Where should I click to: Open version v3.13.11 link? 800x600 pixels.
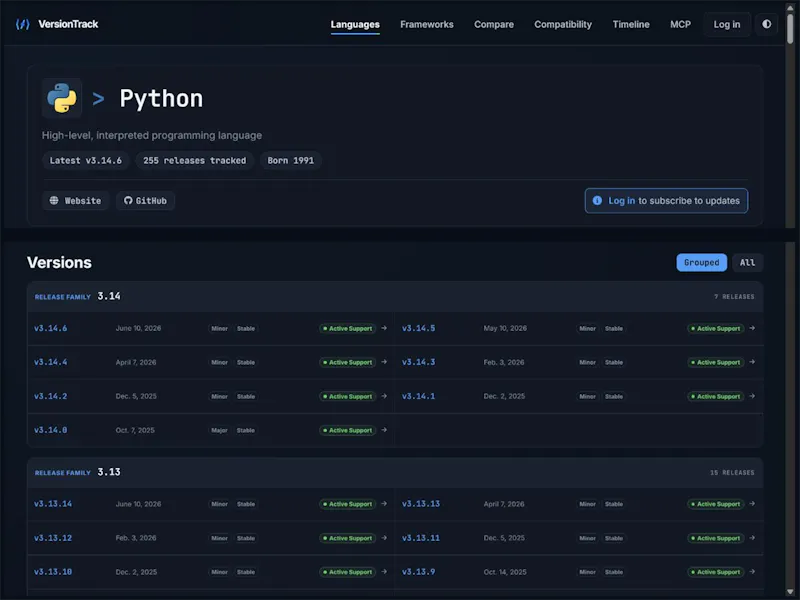421,538
